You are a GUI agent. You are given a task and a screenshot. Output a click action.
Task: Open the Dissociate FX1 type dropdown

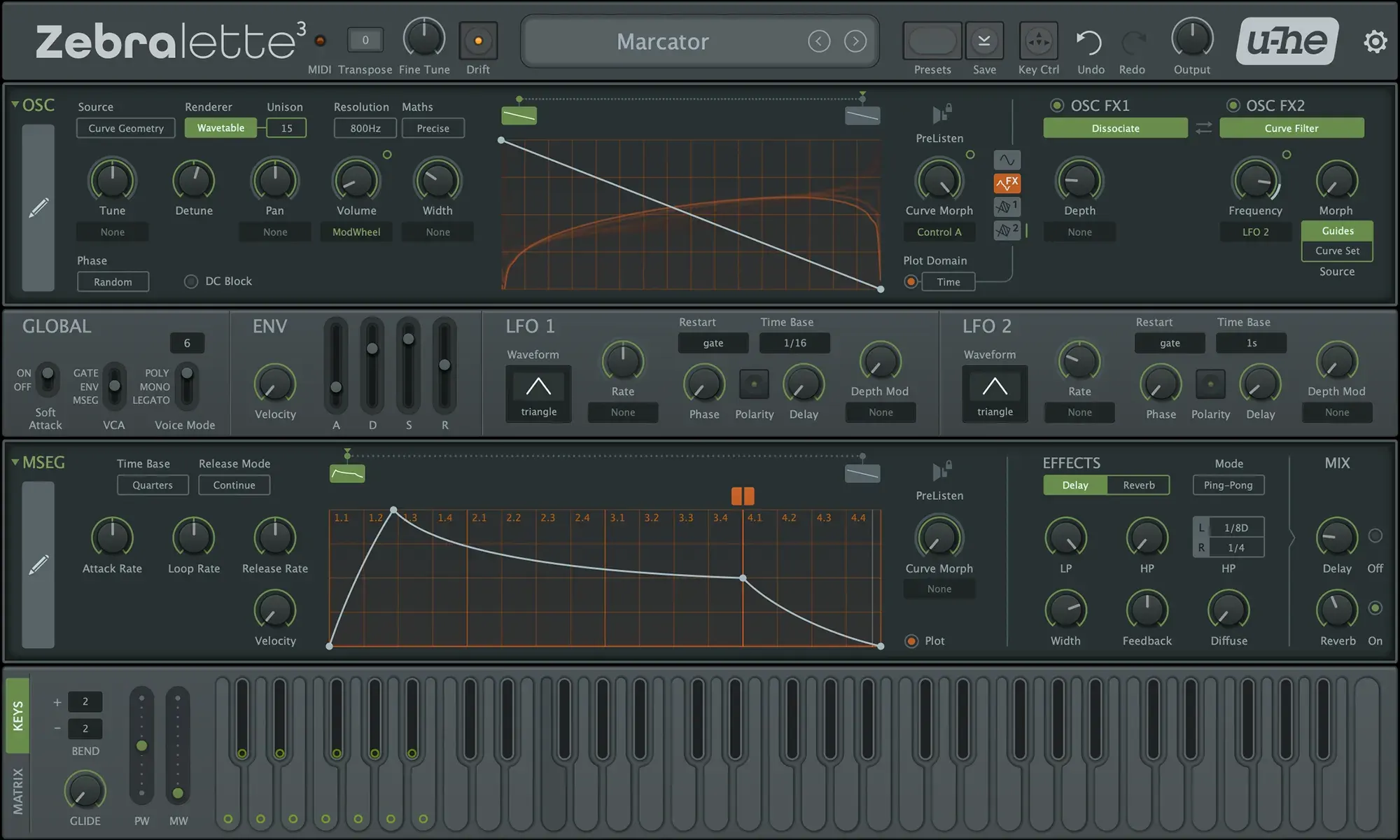(1116, 128)
